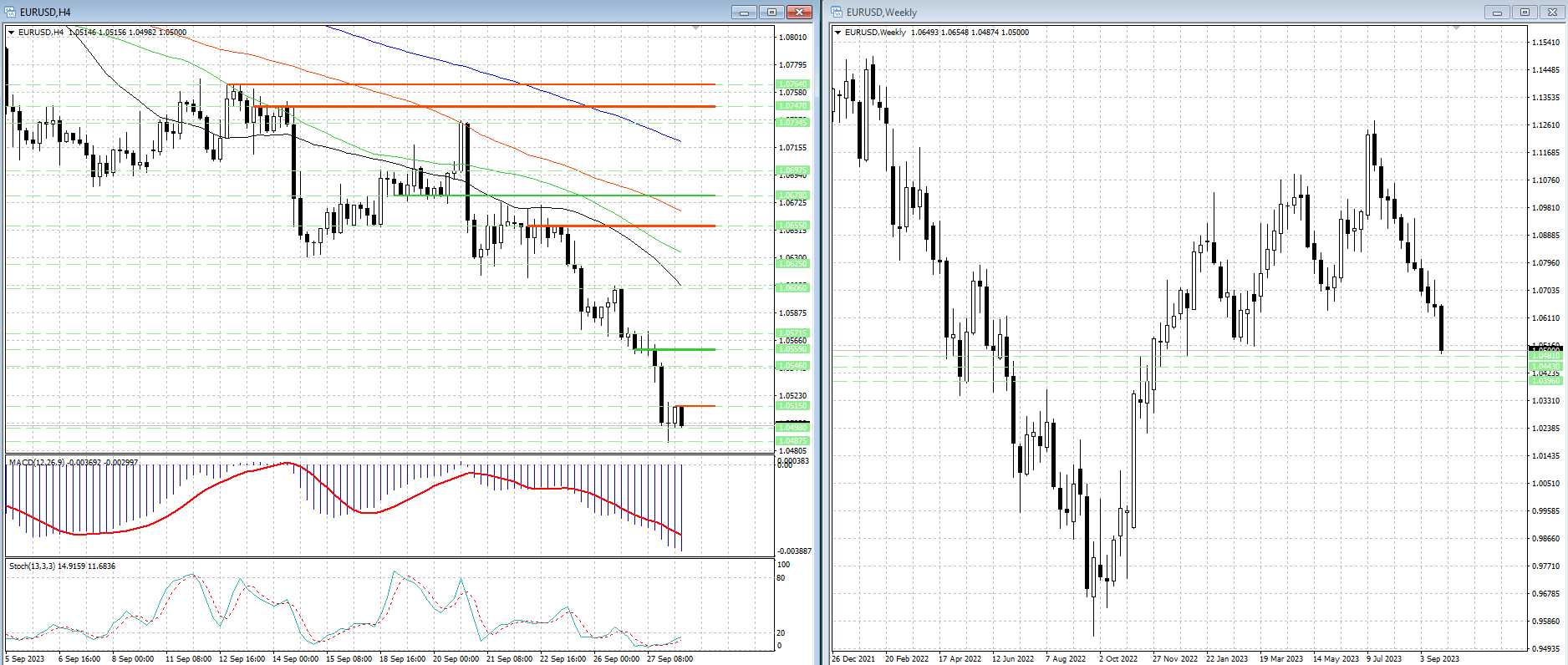Viewport: 1568px width, 665px height.
Task: Minimize the EURUSD,H4 chart window
Action: point(744,12)
